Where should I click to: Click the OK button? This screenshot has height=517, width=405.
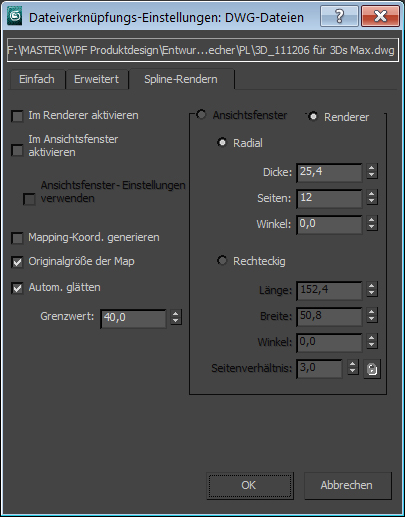coord(250,485)
